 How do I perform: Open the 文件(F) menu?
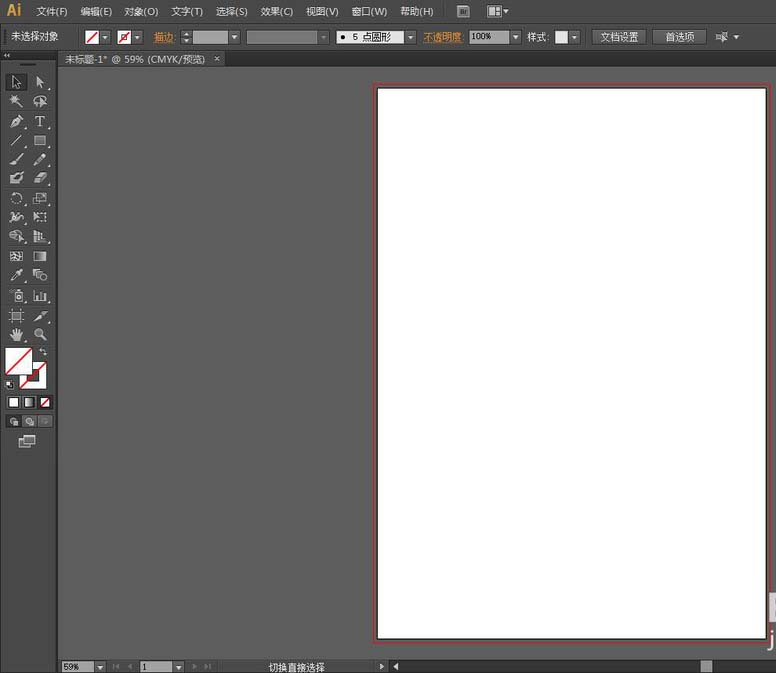pyautogui.click(x=52, y=11)
